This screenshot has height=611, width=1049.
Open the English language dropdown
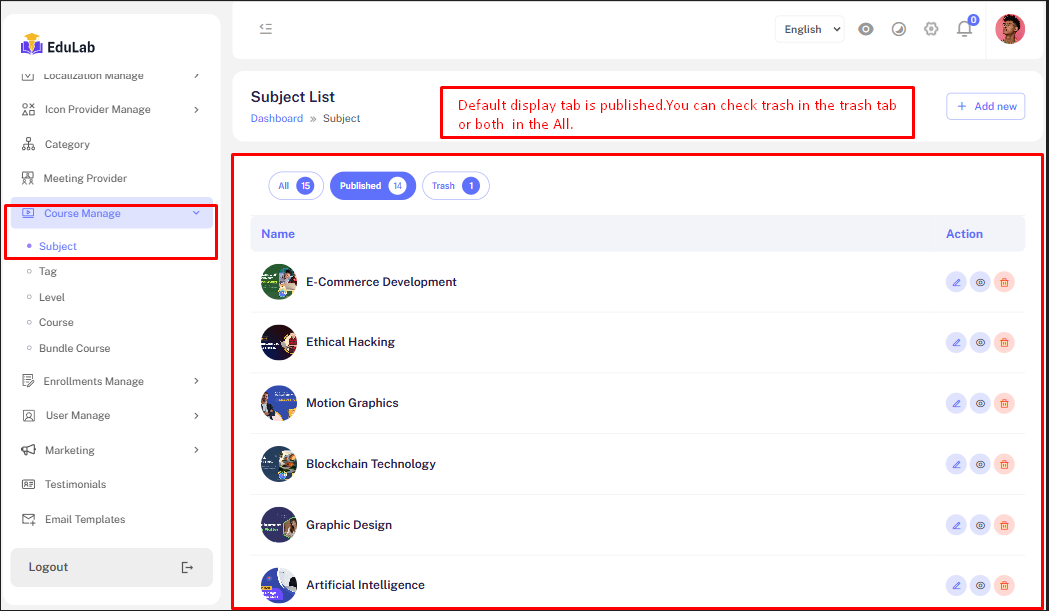(x=809, y=29)
